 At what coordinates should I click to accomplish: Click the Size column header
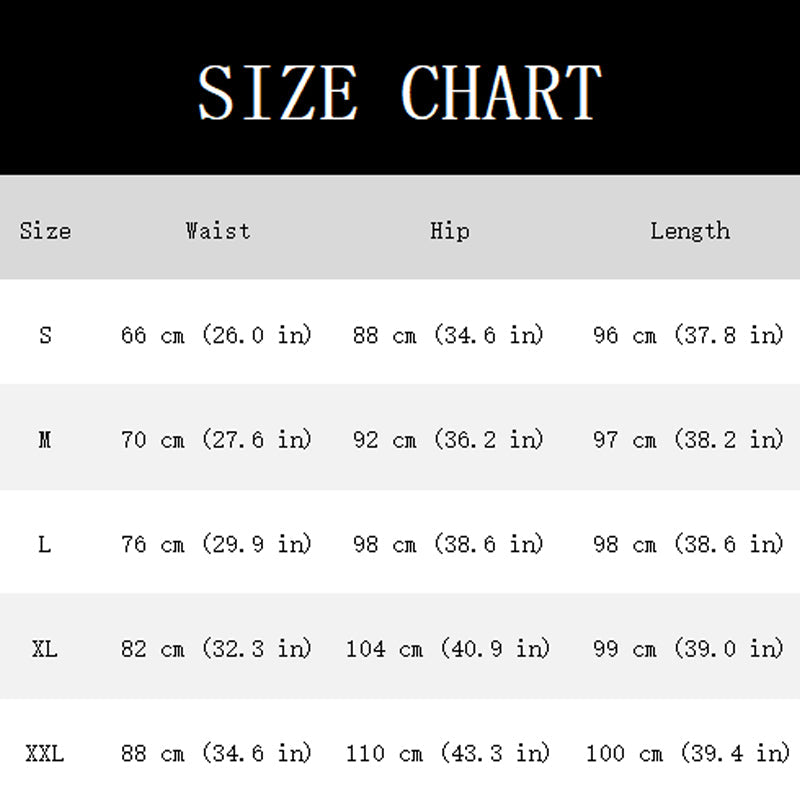click(x=45, y=231)
